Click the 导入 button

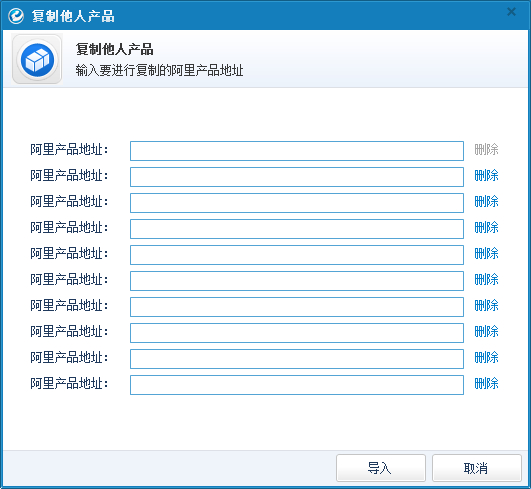pos(381,468)
